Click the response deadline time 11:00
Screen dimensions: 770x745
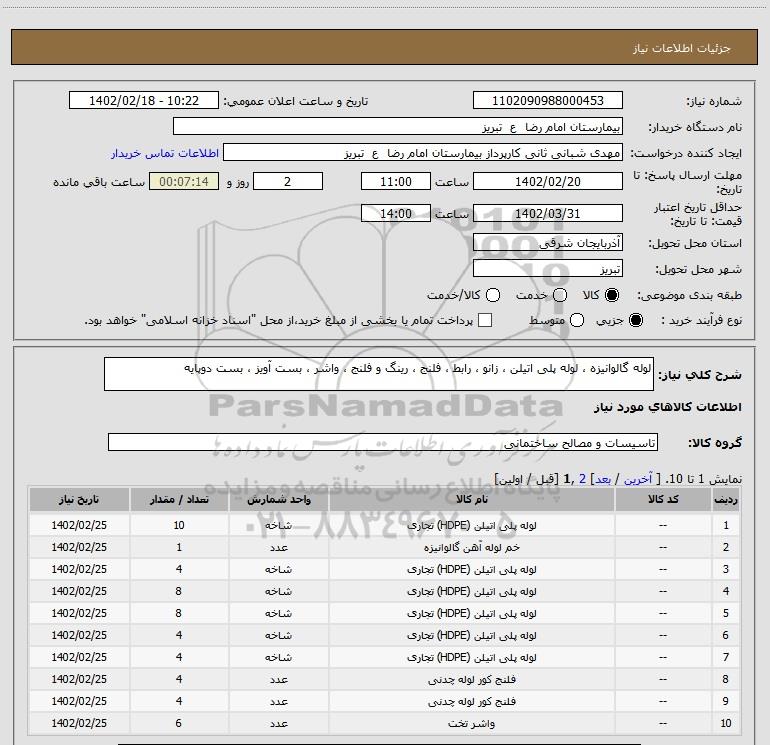coord(396,181)
